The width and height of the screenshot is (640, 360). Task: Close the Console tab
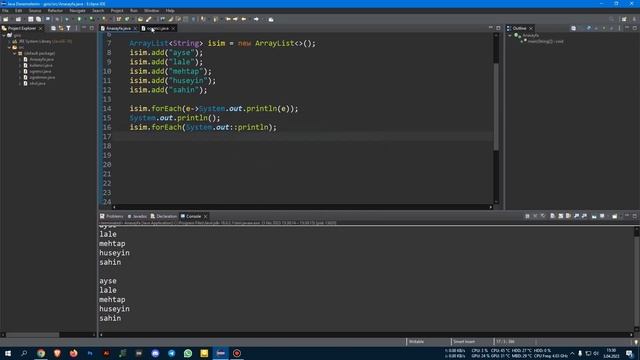click(205, 216)
